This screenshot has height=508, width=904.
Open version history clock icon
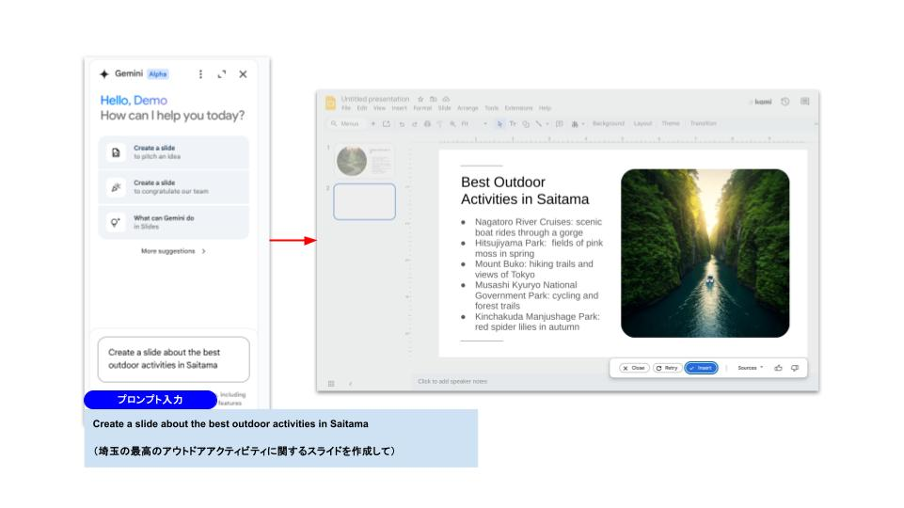[x=785, y=101]
